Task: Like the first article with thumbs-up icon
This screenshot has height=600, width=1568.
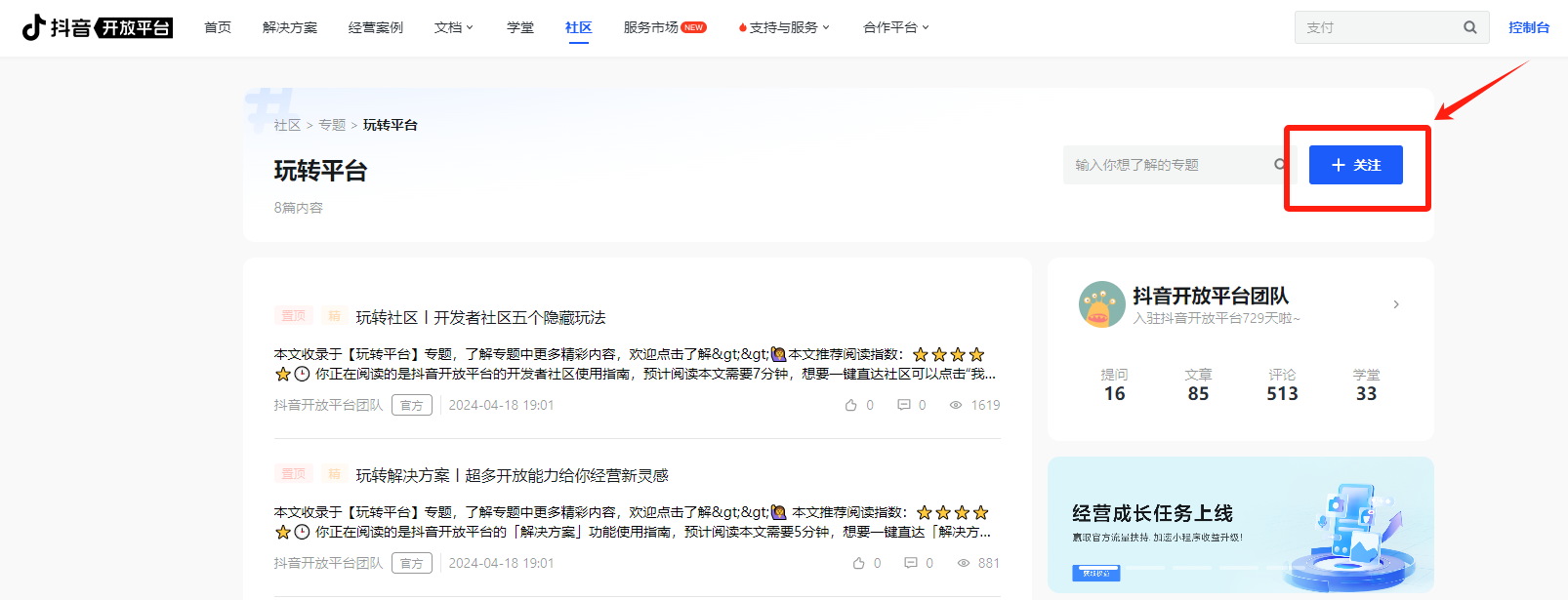Action: (851, 405)
